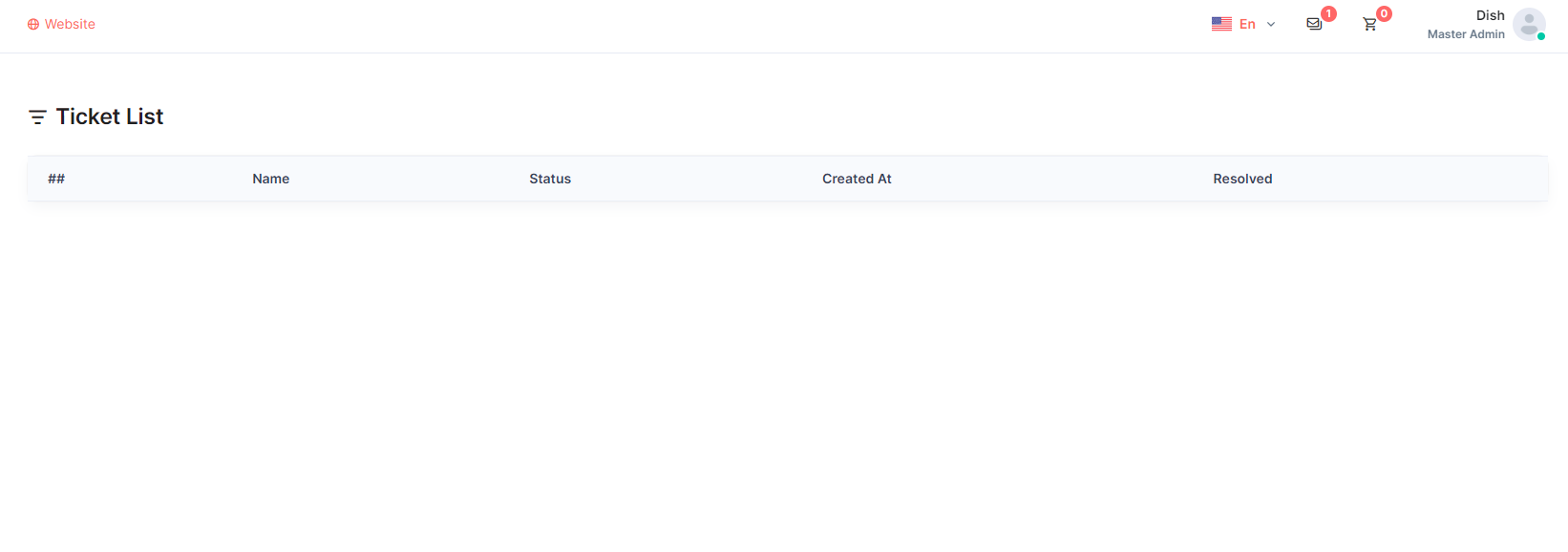Open the messages envelope icon
The image size is (1568, 552).
click(1314, 24)
